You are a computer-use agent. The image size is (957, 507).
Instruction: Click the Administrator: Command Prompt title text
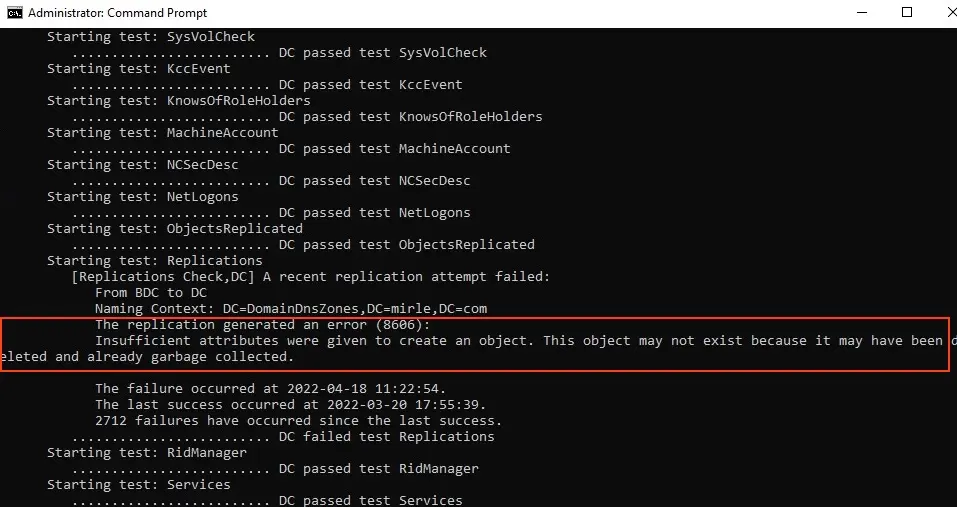117,13
